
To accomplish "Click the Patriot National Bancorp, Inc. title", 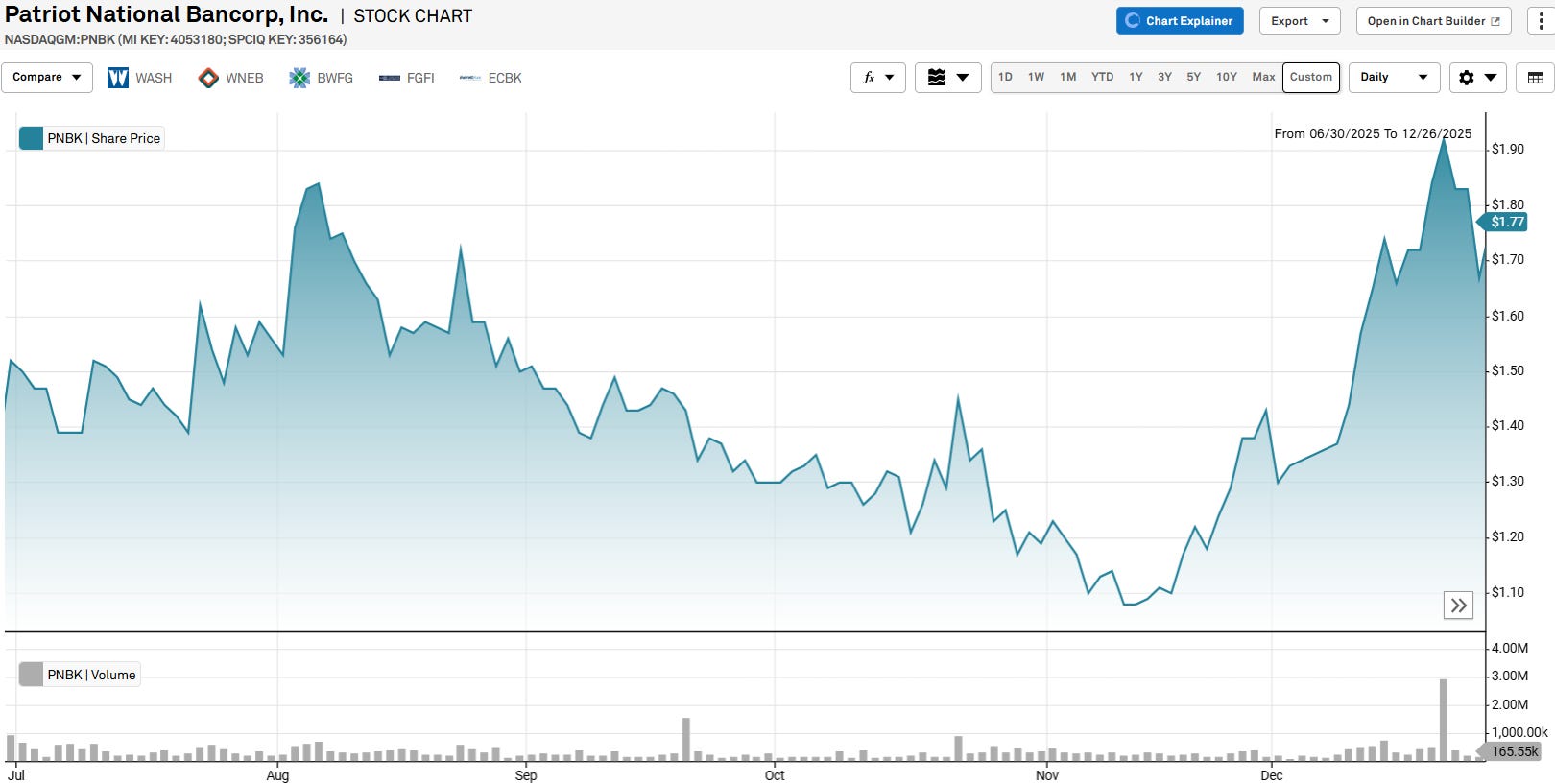I will tap(166, 14).
